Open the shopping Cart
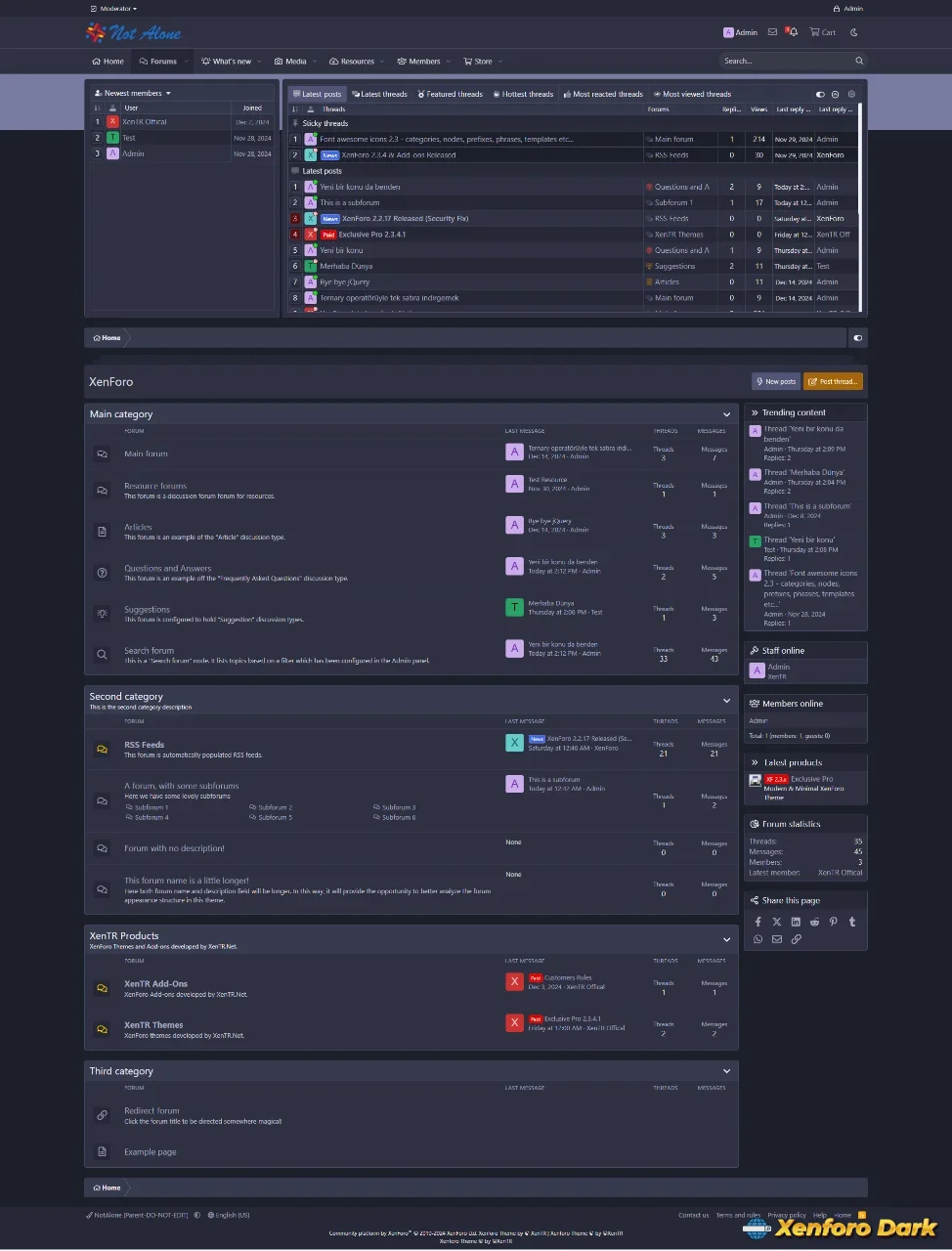This screenshot has height=1251, width=952. coord(822,32)
